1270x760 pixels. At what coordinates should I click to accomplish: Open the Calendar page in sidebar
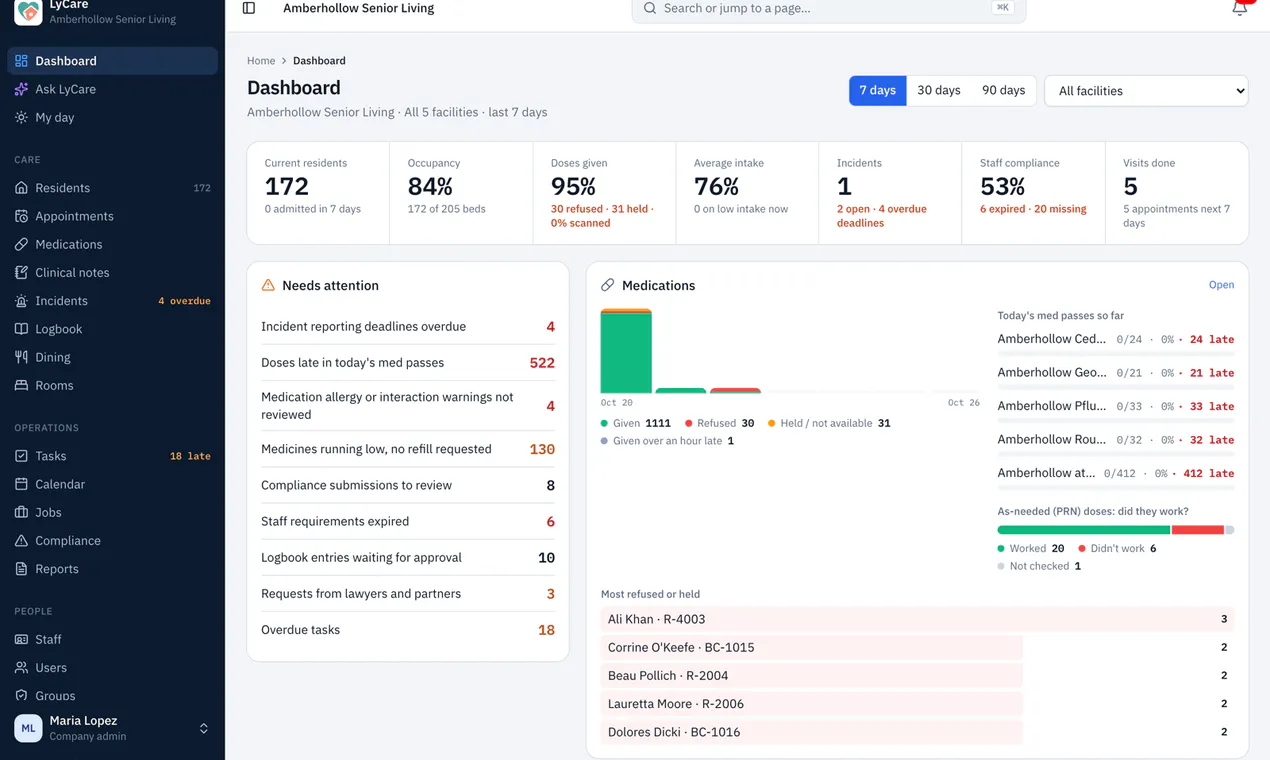coord(112,484)
